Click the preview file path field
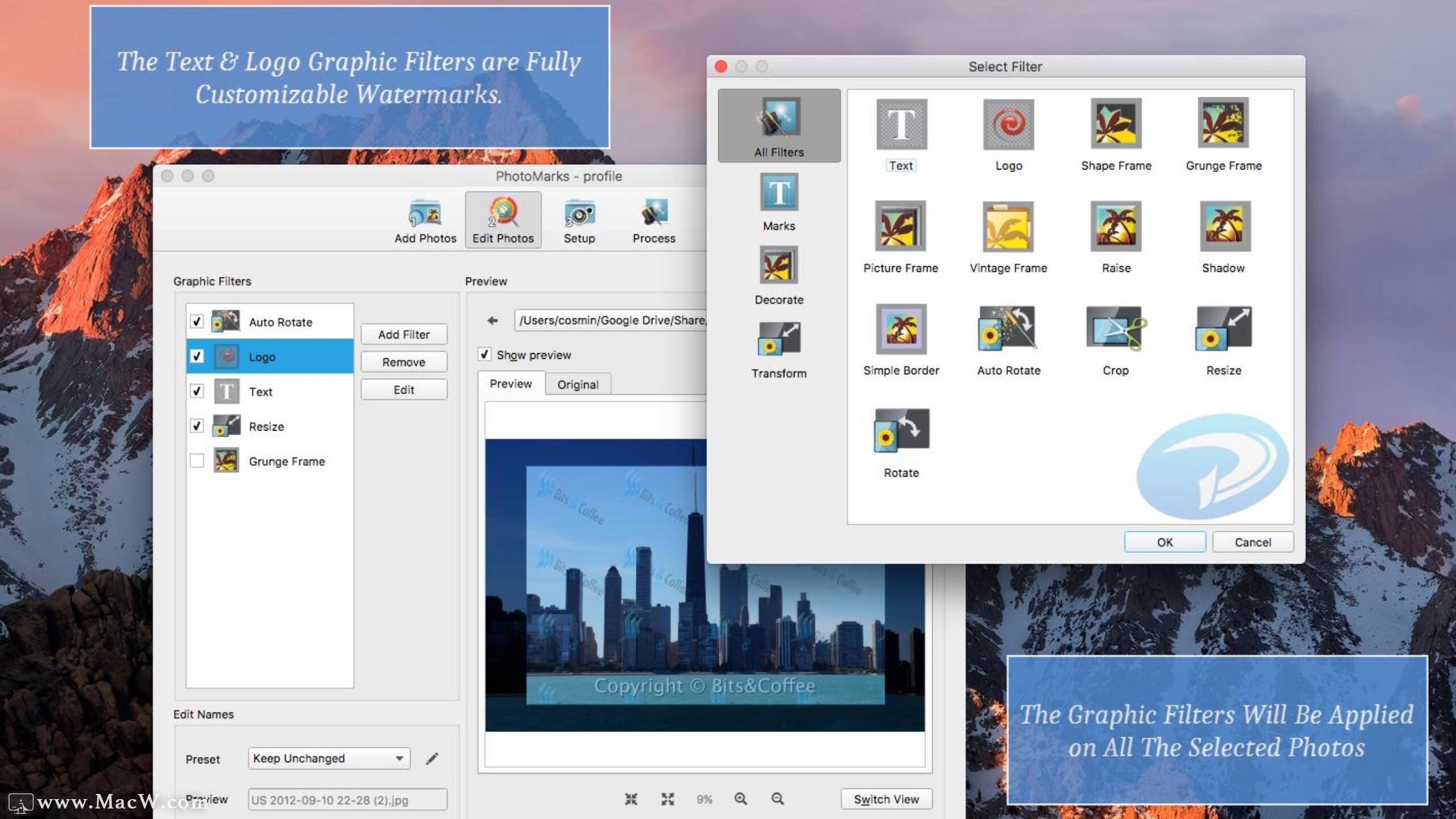Image resolution: width=1456 pixels, height=819 pixels. coord(610,320)
